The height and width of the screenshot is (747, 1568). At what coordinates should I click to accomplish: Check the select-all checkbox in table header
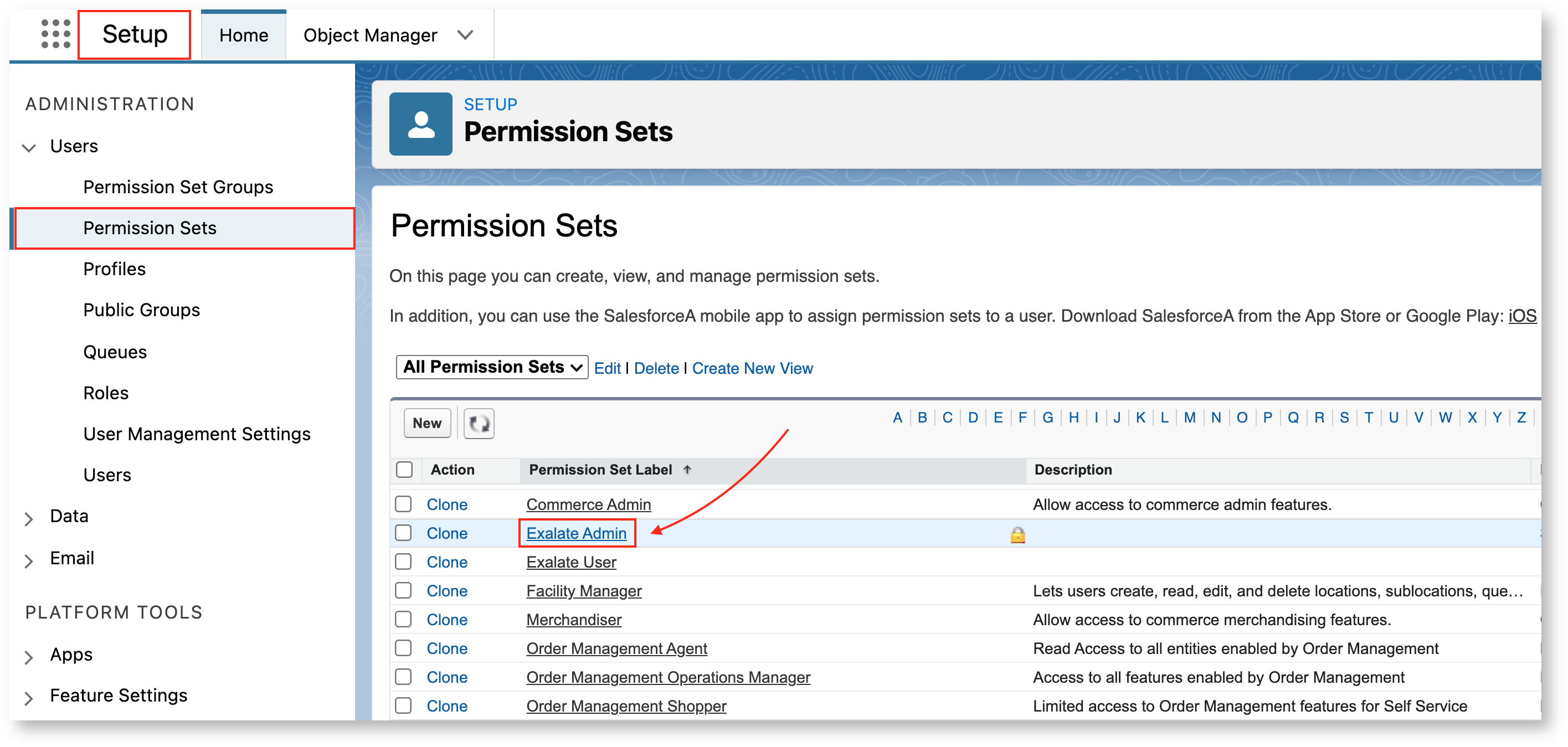click(x=404, y=470)
